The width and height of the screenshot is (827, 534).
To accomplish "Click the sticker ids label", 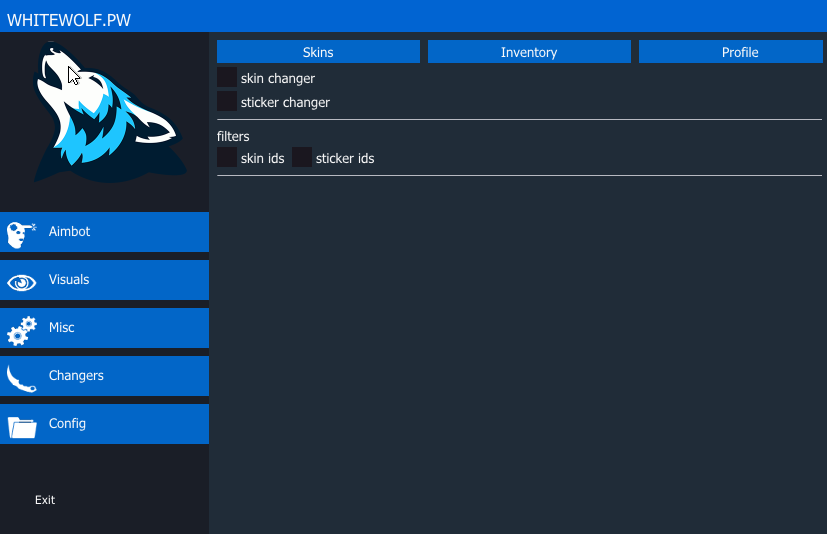I will coord(344,158).
